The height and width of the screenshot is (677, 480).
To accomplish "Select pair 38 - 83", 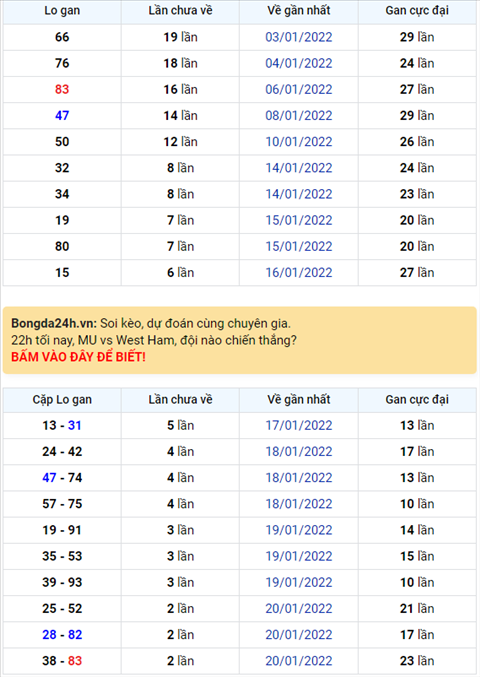I will [x=62, y=661].
